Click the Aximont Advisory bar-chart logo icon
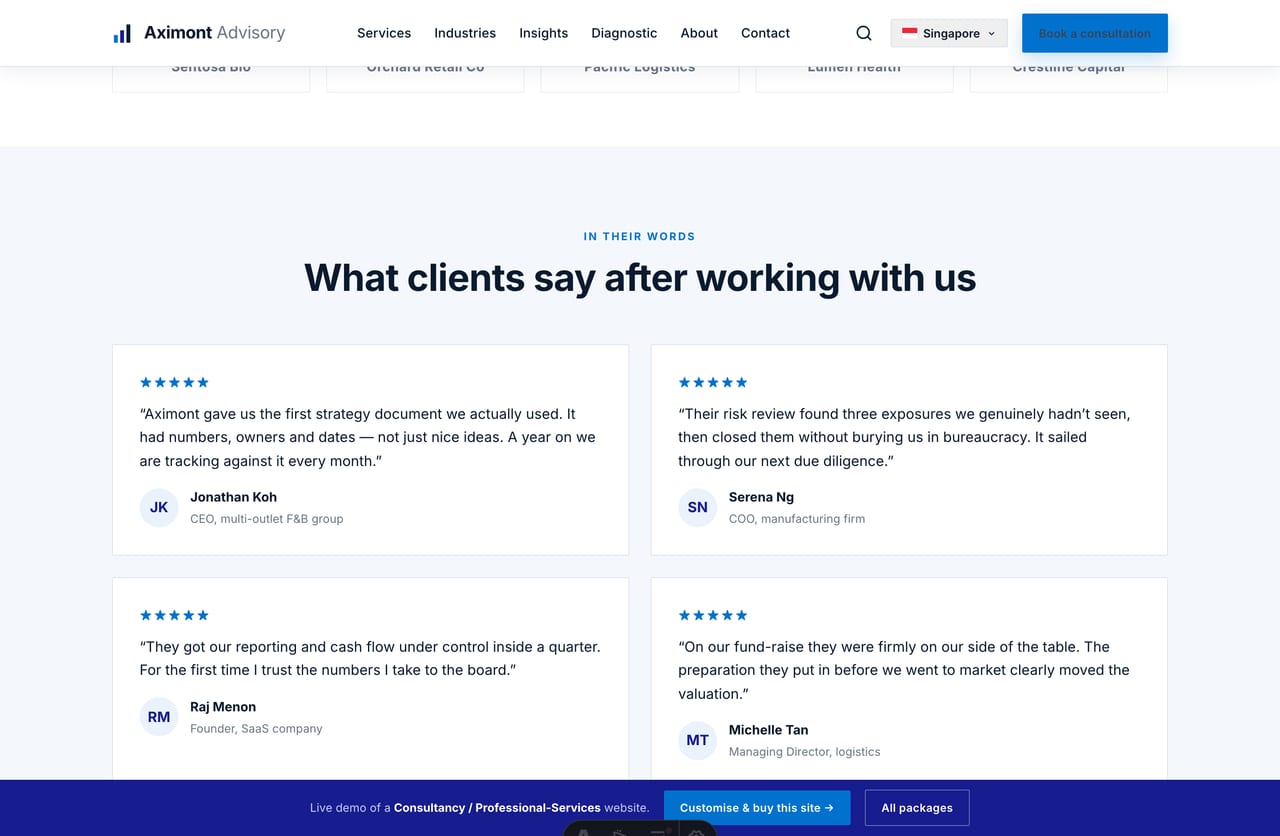Screen dimensions: 1280x836 point(122,34)
